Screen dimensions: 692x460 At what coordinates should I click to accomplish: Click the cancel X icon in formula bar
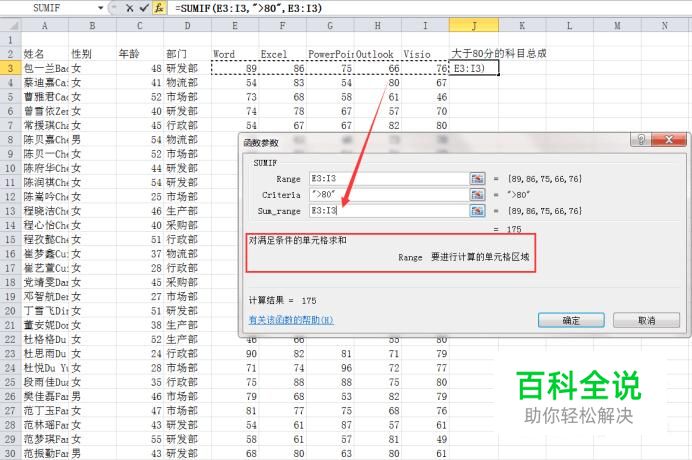[x=129, y=8]
